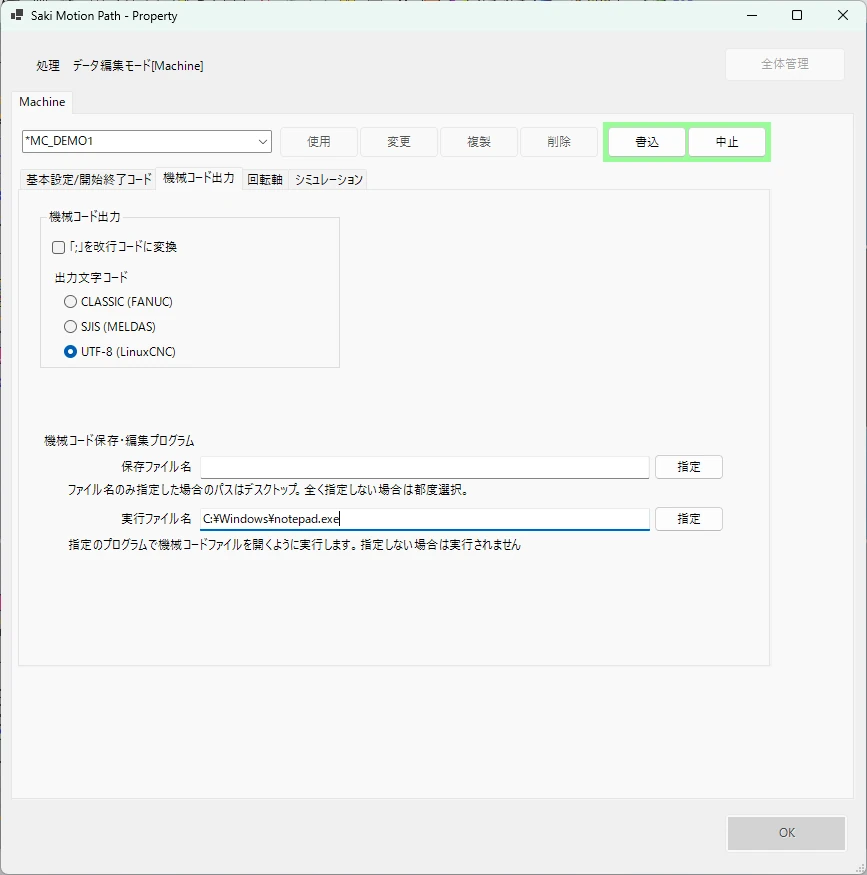Click the 使用 button
867x875 pixels.
point(319,142)
